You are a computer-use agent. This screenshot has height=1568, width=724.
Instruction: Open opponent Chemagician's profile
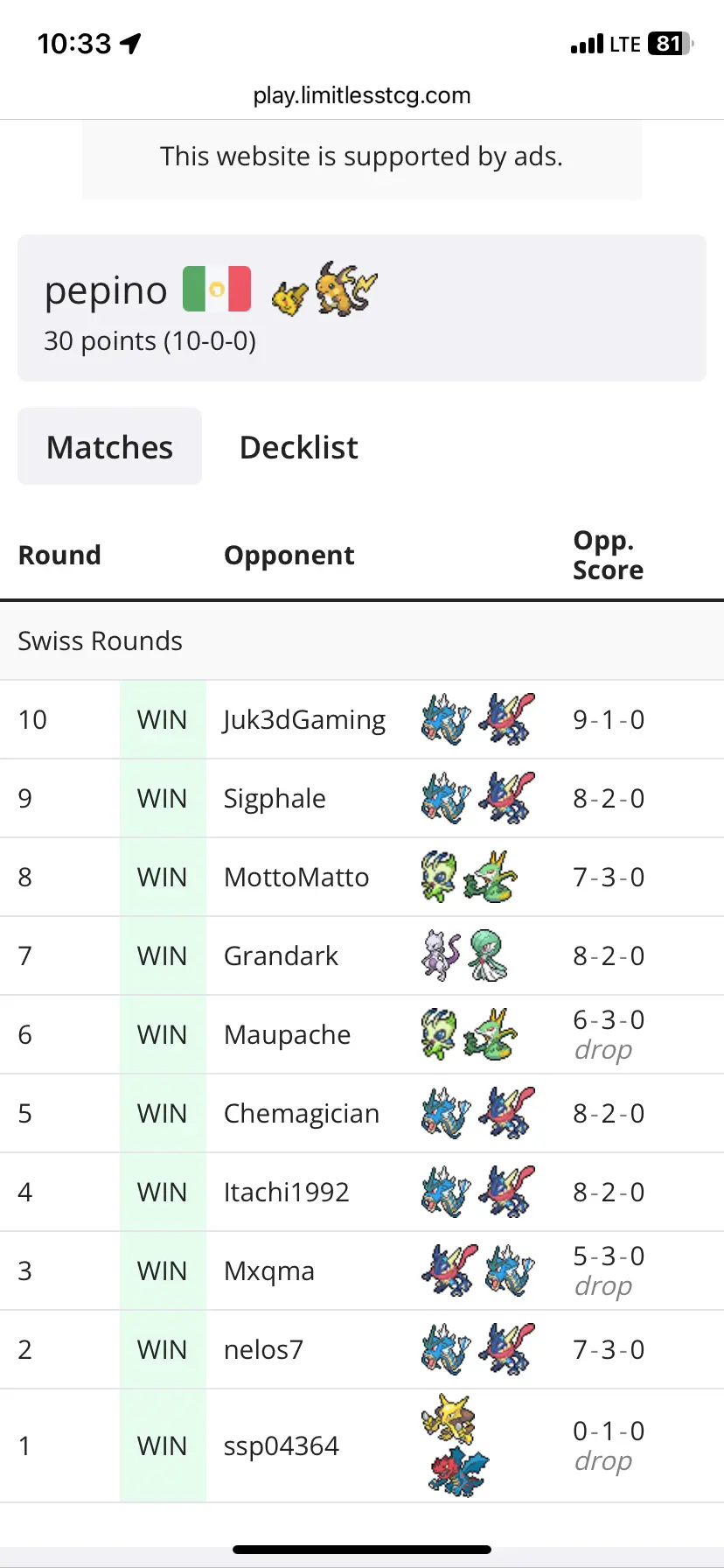[302, 1113]
